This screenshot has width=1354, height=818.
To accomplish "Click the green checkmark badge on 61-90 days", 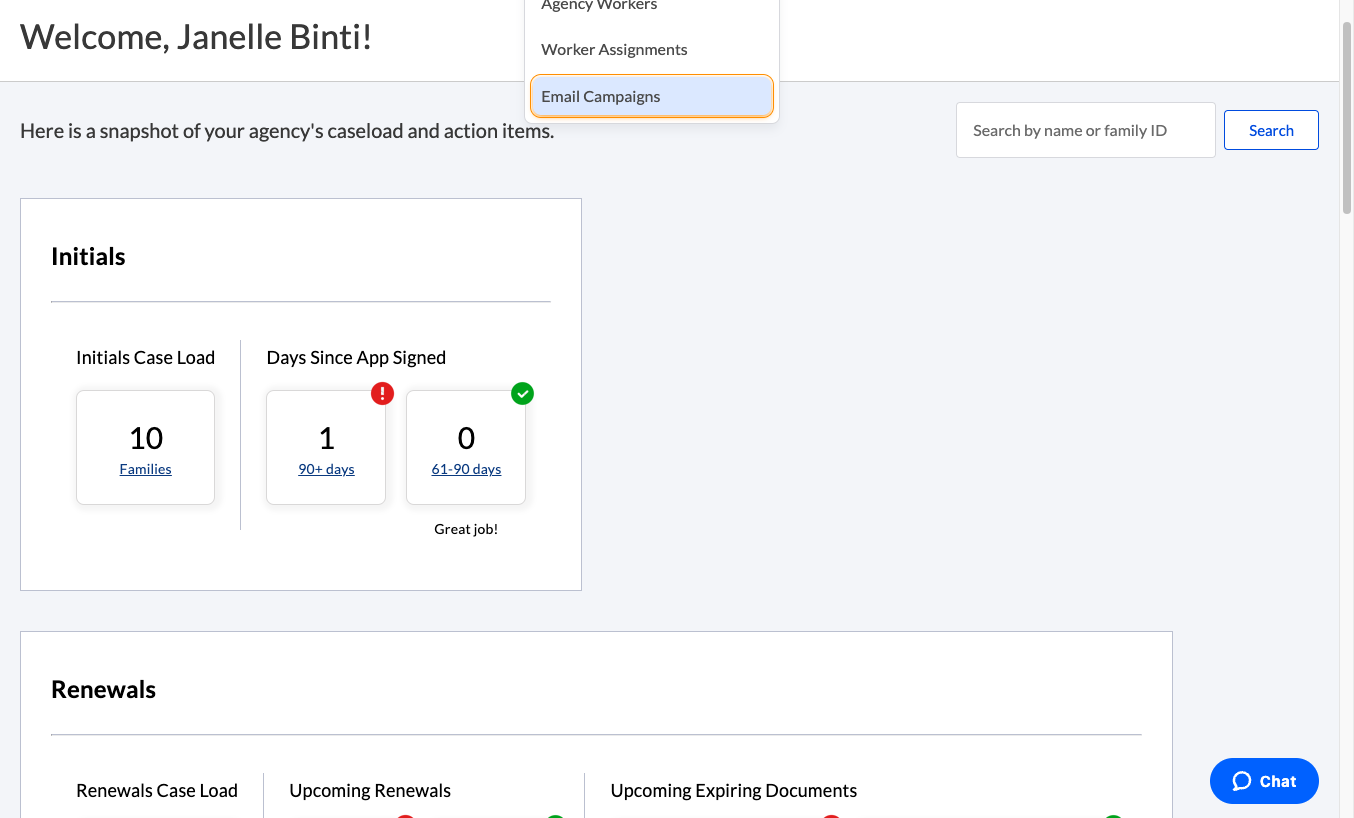I will pyautogui.click(x=522, y=393).
